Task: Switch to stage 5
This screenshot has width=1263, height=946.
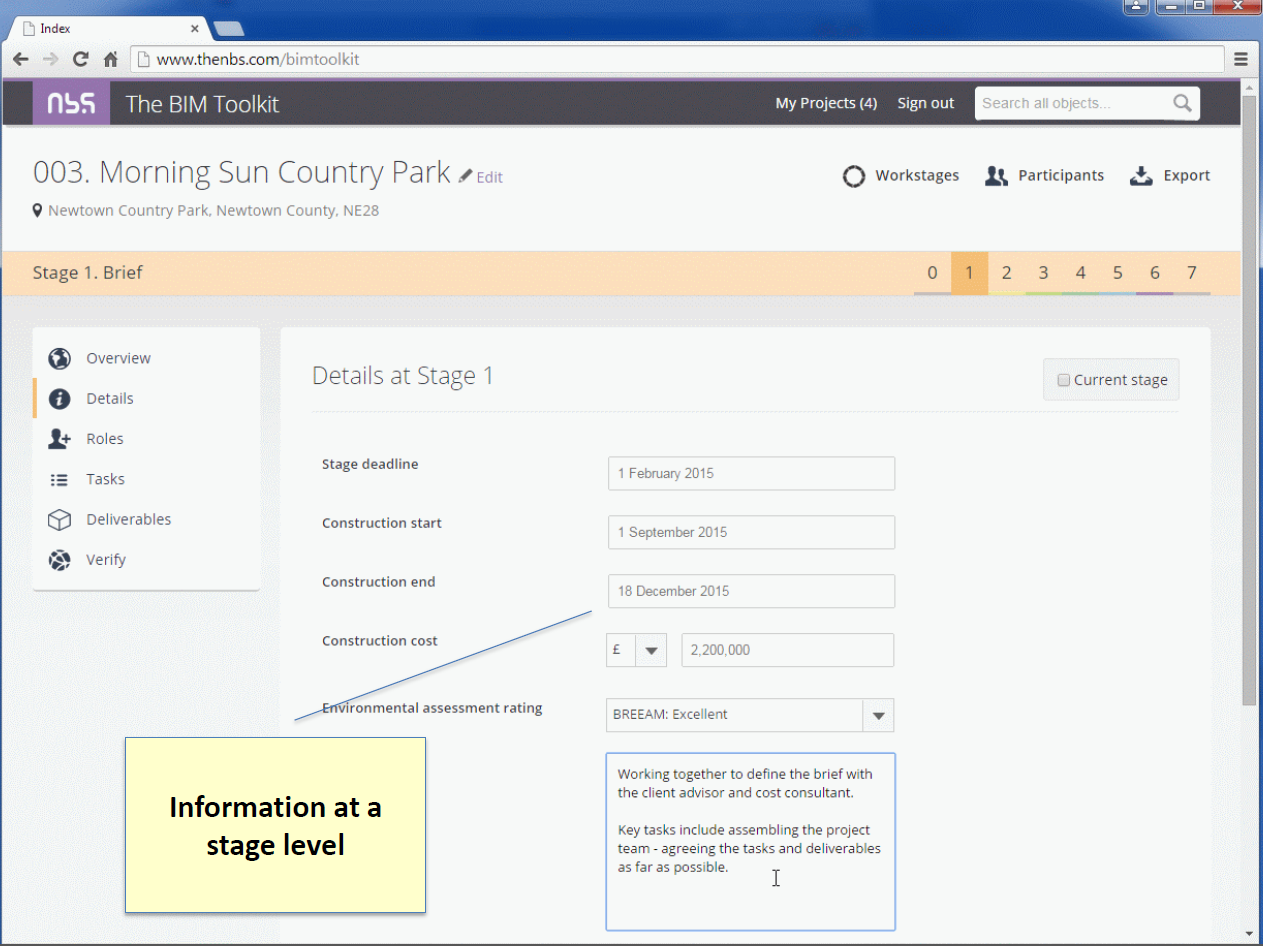Action: tap(1117, 273)
